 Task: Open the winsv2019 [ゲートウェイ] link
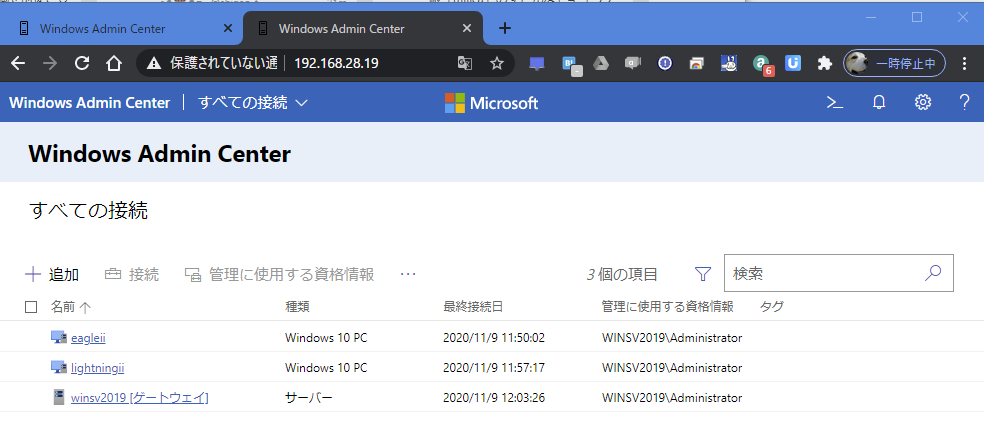coord(139,398)
